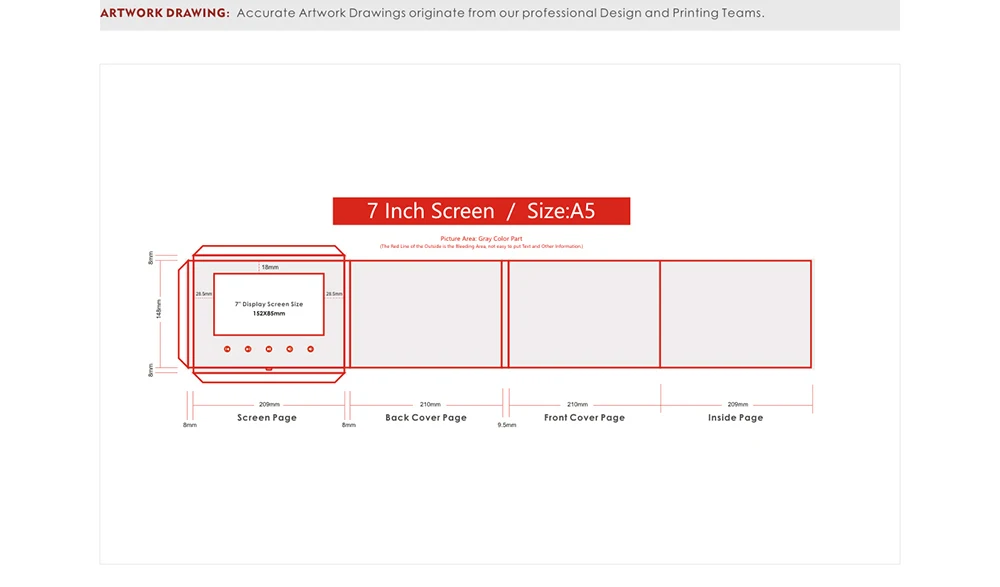The width and height of the screenshot is (1000, 587).
Task: Click the red bleeding-area note in parentheses
Action: (x=482, y=246)
